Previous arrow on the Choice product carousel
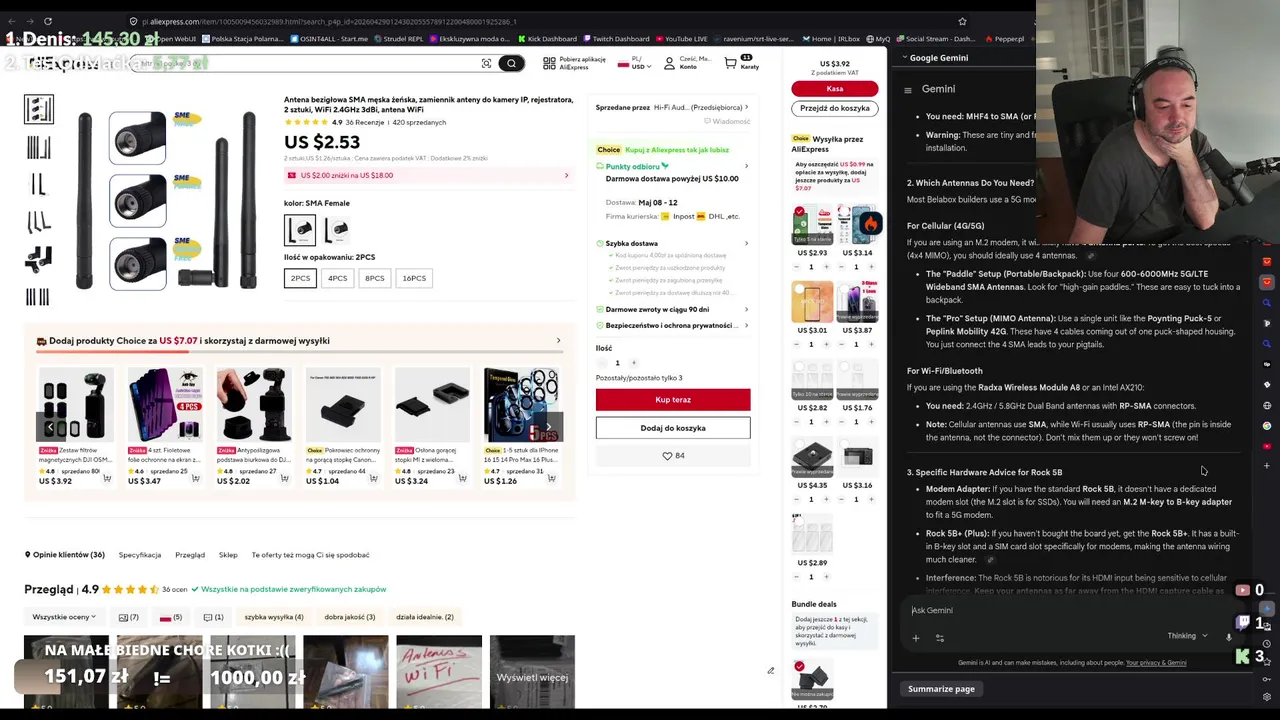This screenshot has width=1280, height=720. 50,427
